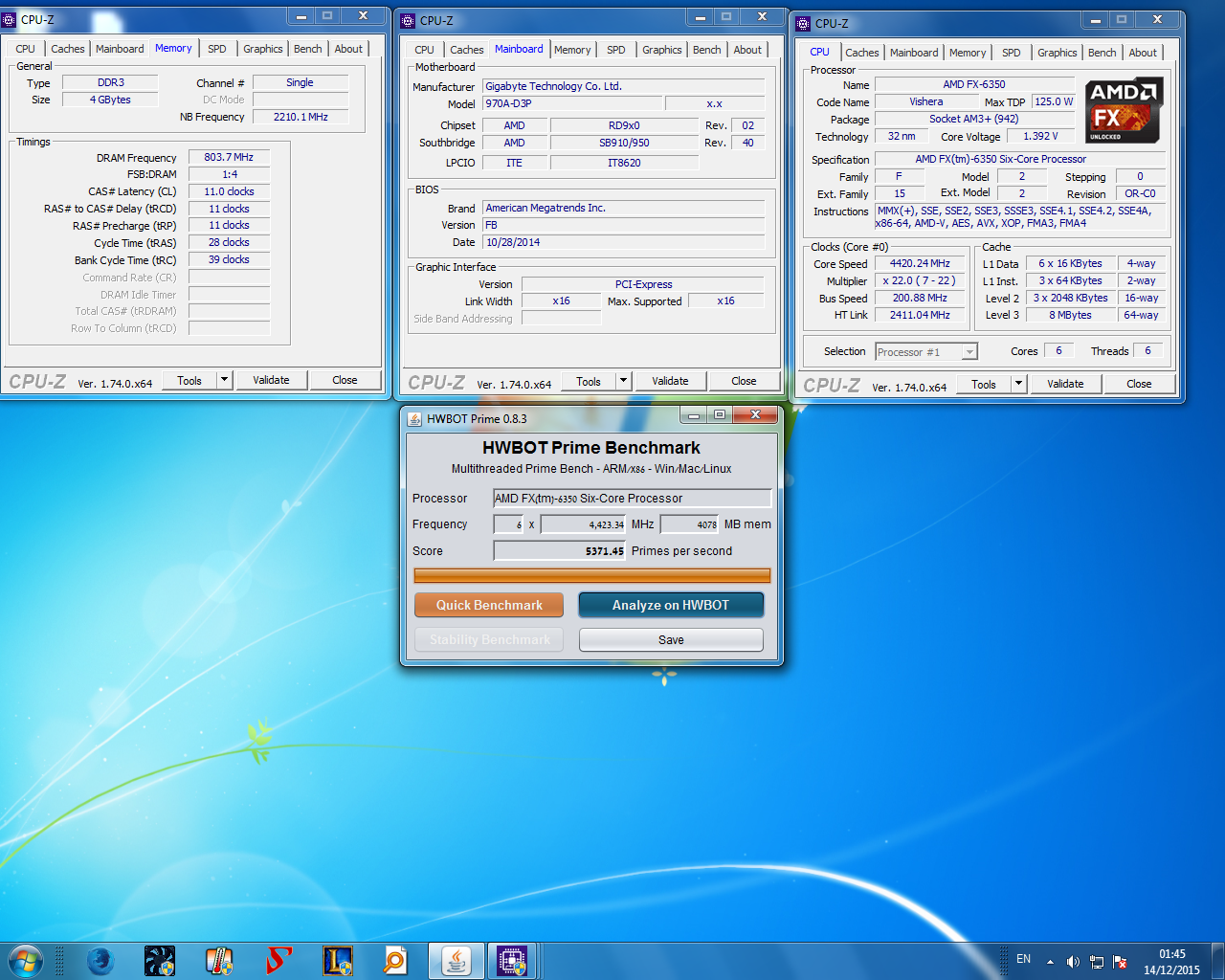The width and height of the screenshot is (1225, 980).
Task: Click the AMD FX Unlocked logo
Action: point(1125,110)
